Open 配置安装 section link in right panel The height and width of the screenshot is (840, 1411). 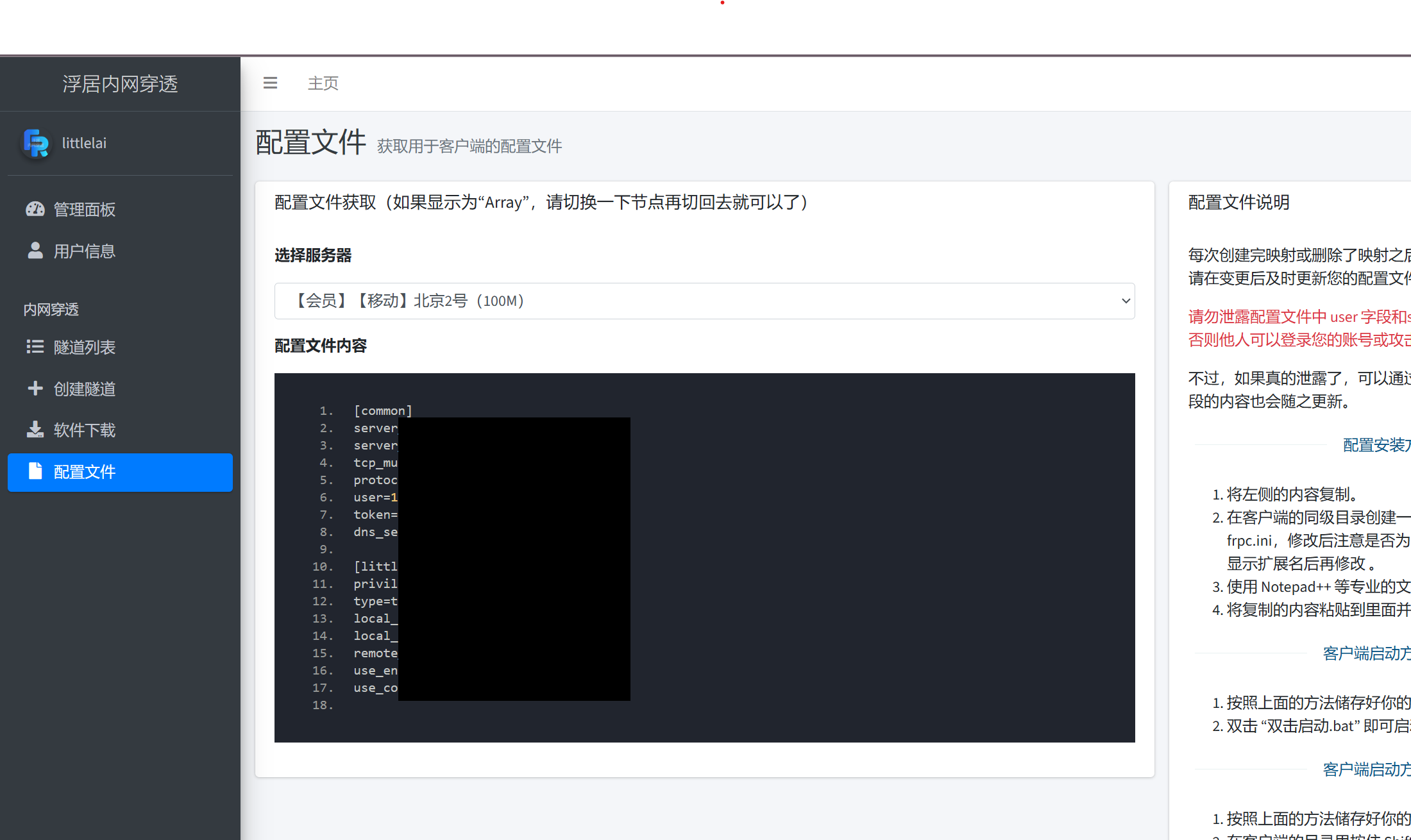[1376, 444]
